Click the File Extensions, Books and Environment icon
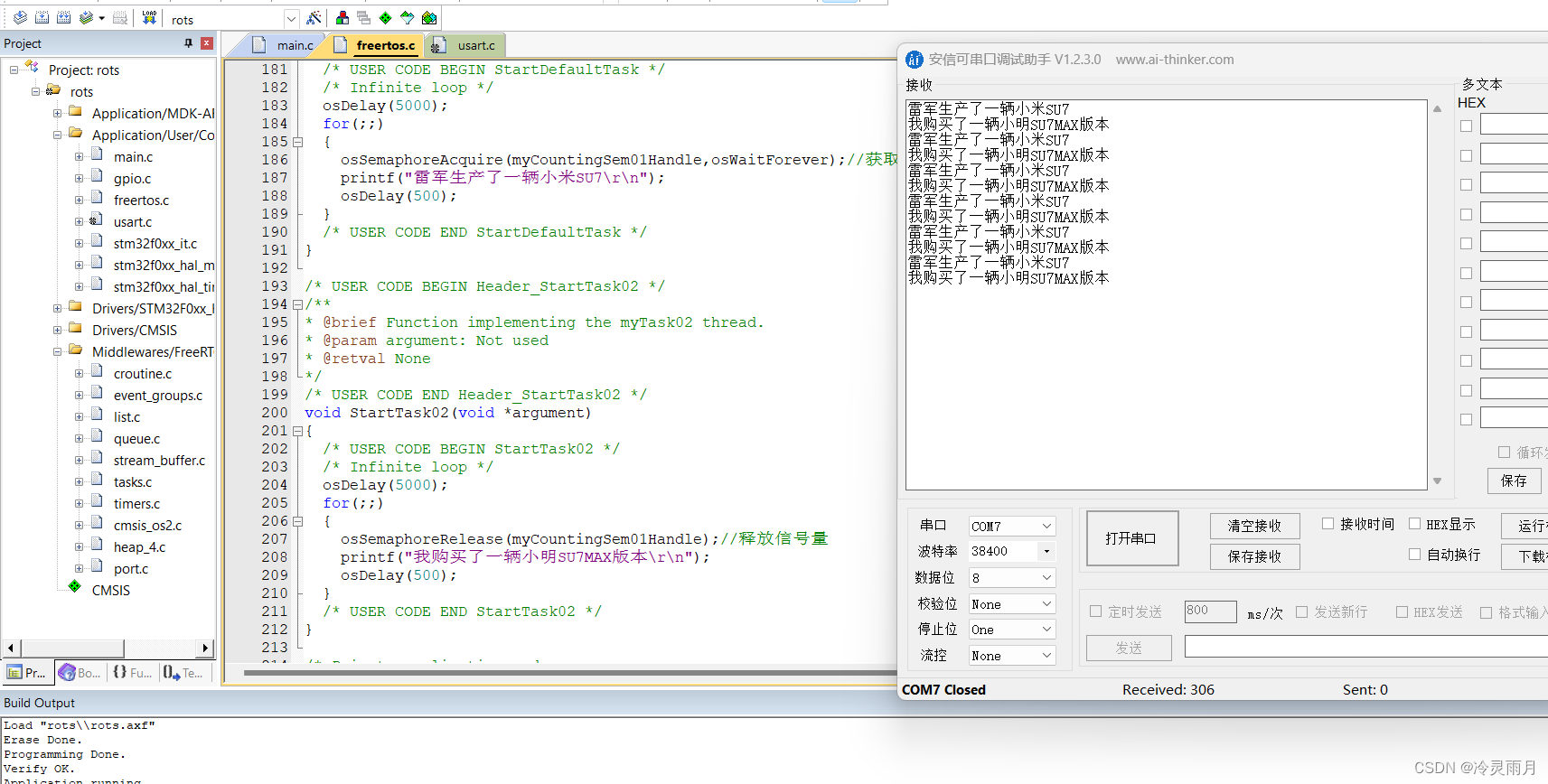The width and height of the screenshot is (1548, 784). tap(342, 18)
